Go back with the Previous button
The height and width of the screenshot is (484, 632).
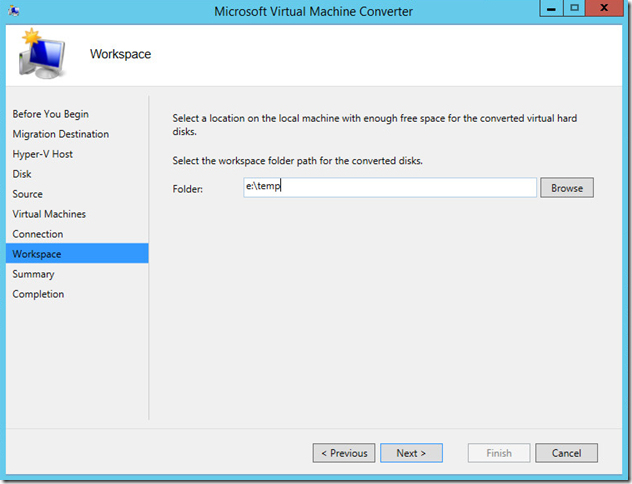coord(344,453)
